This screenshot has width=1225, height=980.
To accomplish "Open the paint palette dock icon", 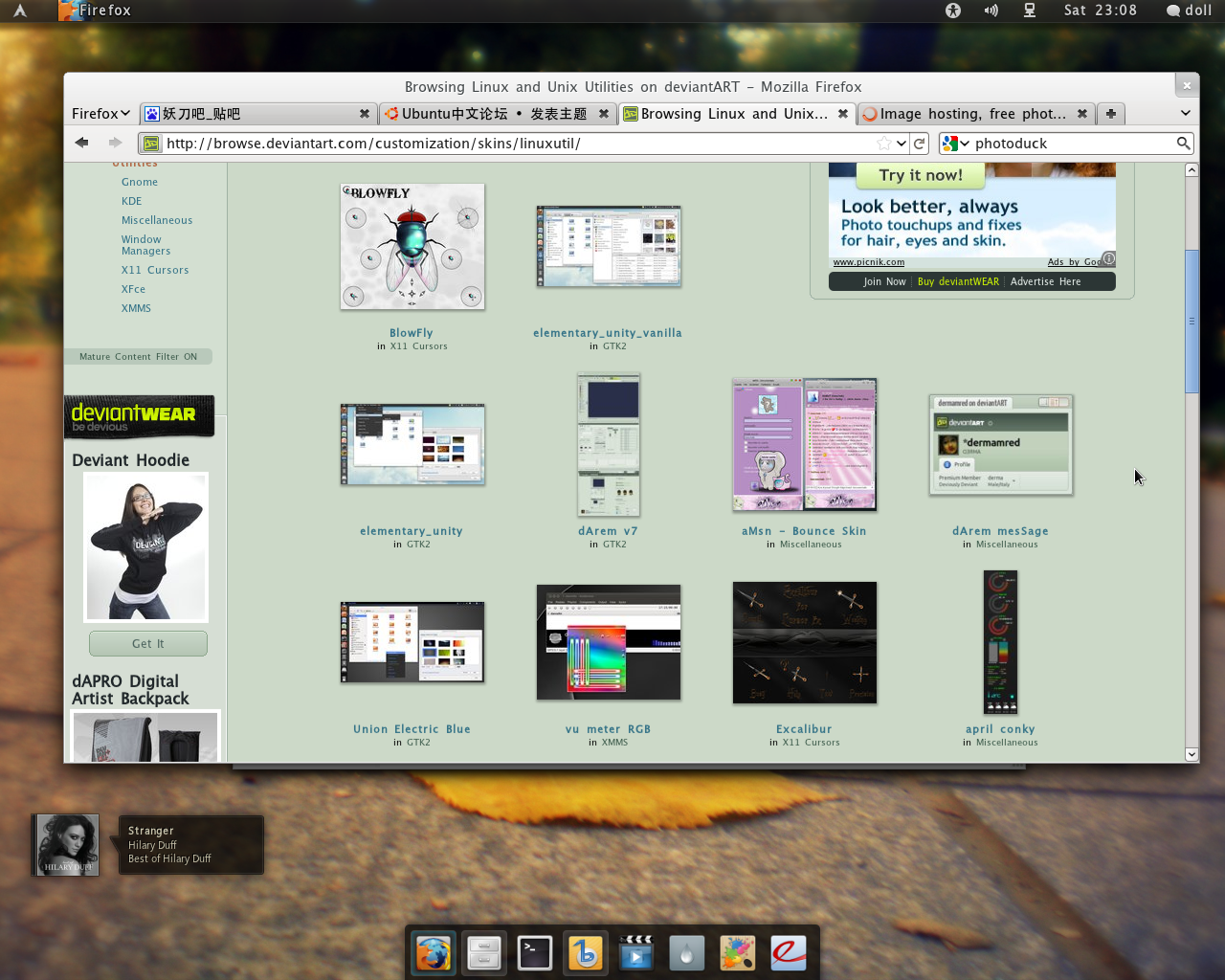I will [738, 953].
